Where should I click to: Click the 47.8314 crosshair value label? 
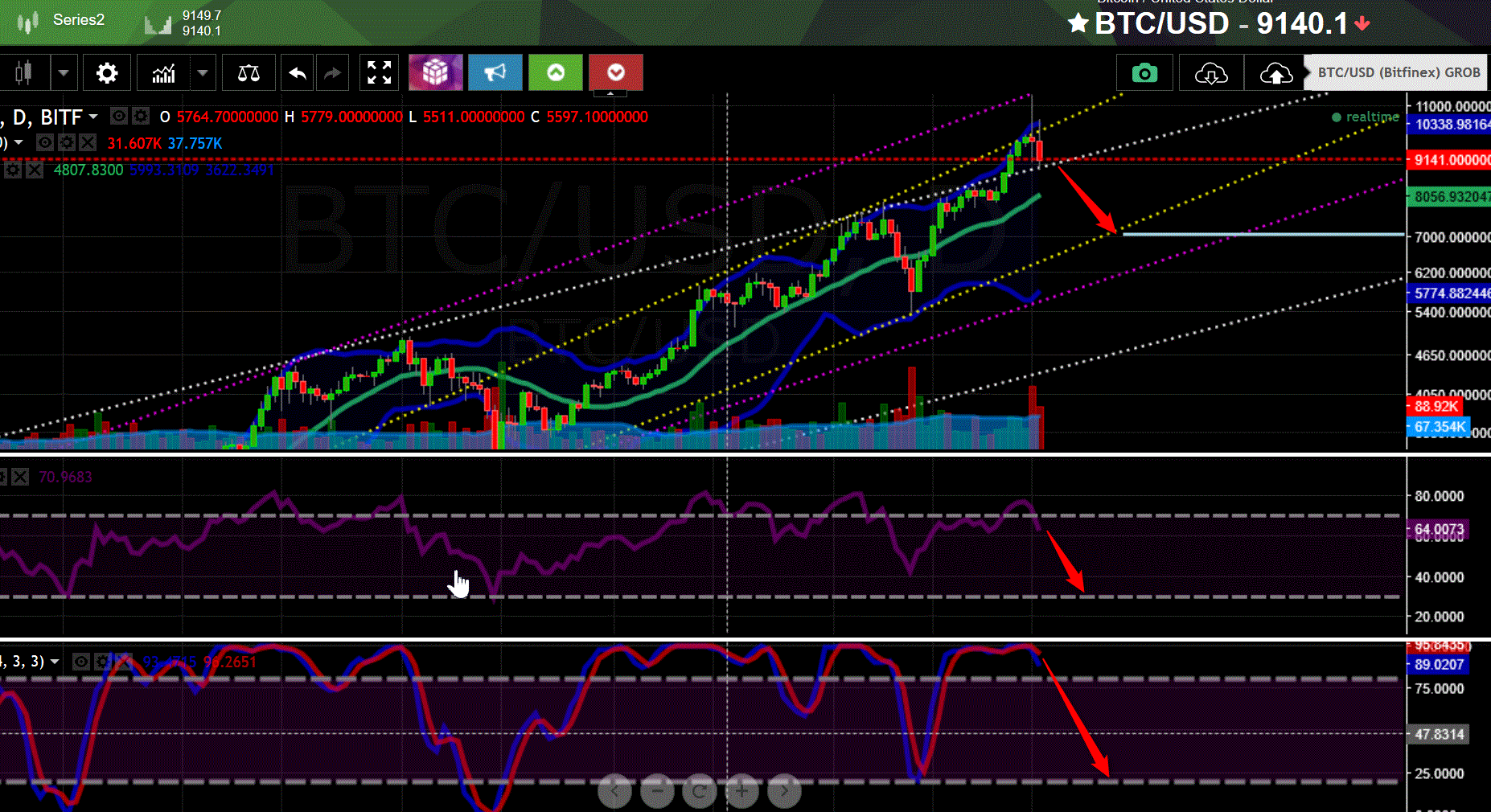(x=1438, y=734)
